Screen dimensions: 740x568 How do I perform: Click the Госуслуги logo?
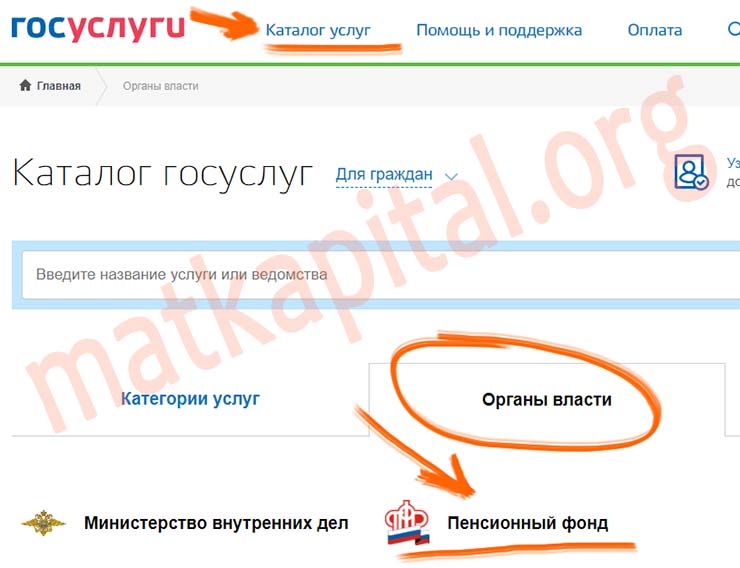tap(98, 28)
